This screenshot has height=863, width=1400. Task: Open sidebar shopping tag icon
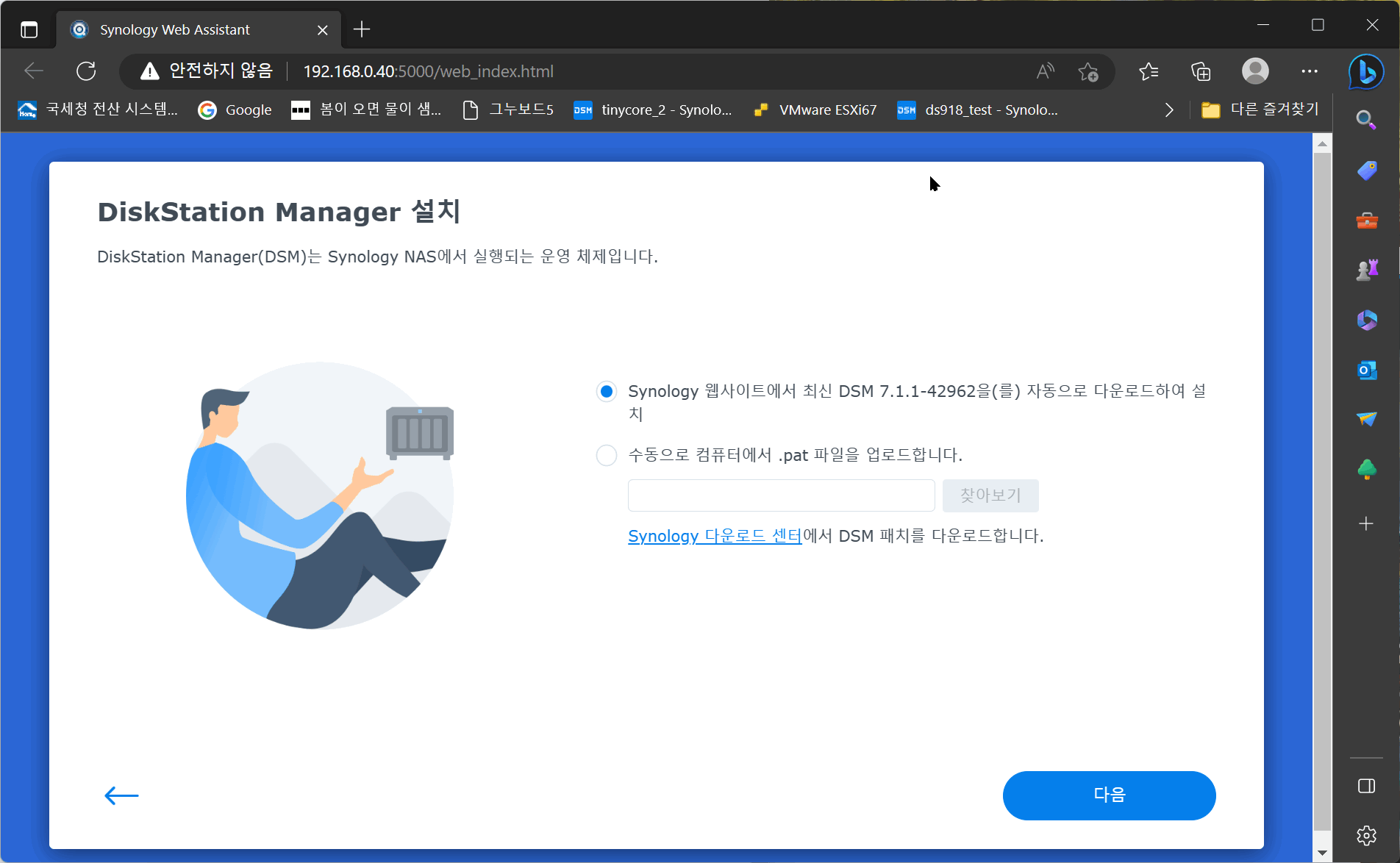tap(1366, 171)
